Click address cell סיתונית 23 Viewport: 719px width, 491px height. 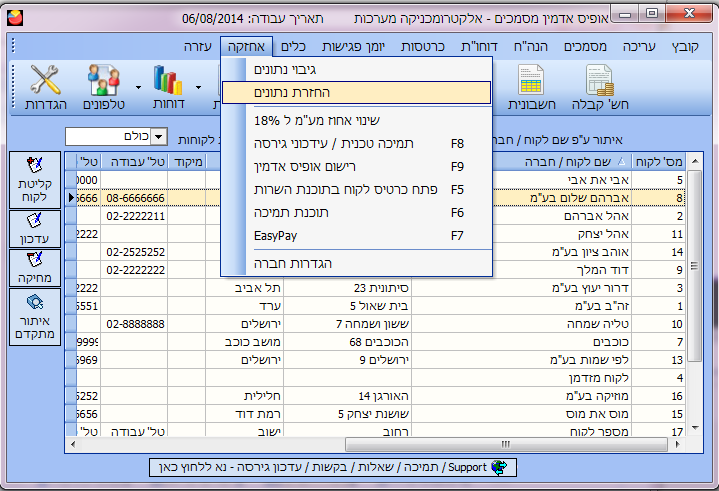coord(348,288)
